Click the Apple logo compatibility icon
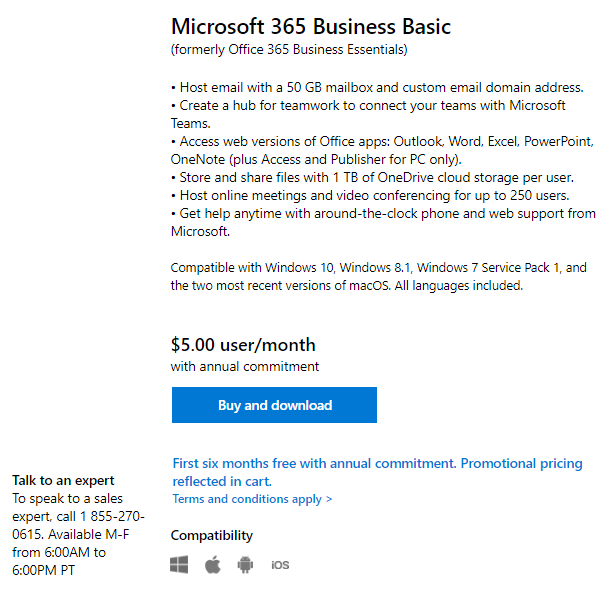612x591 pixels. (x=212, y=565)
